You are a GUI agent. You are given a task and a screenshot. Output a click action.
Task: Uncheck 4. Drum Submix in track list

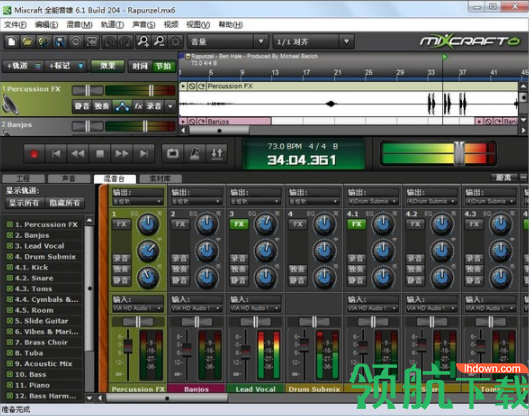[x=10, y=256]
